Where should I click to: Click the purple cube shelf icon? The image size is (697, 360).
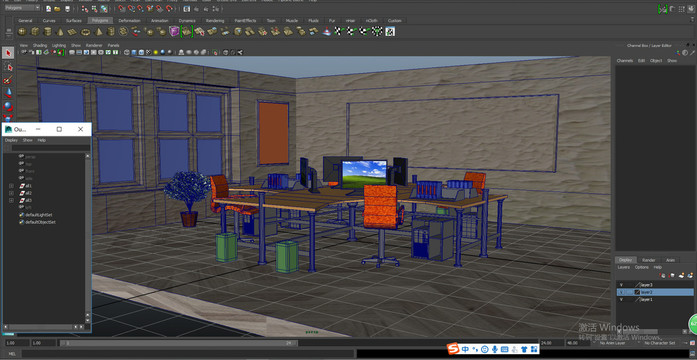pyautogui.click(x=174, y=31)
